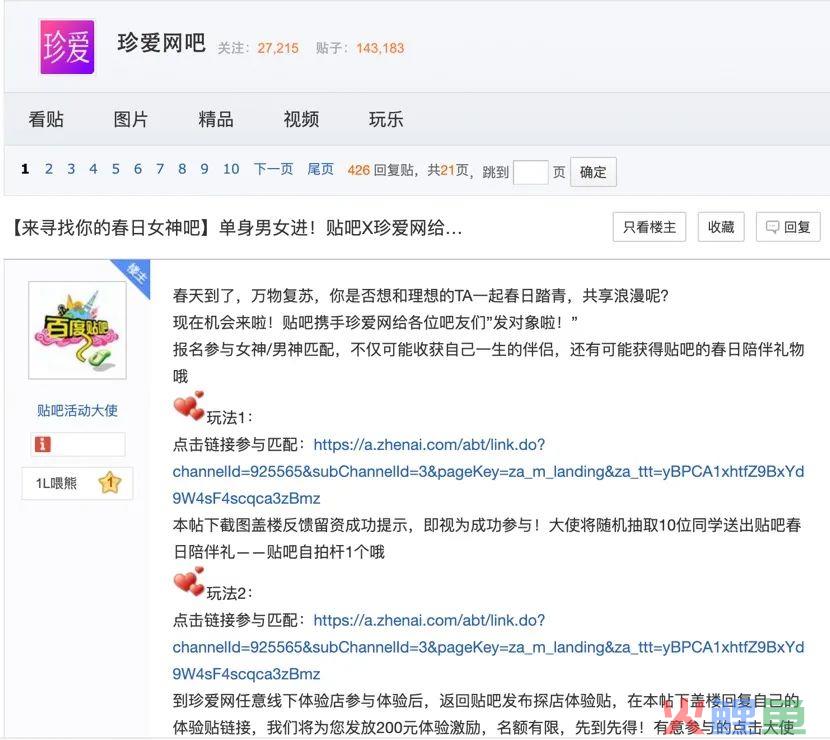Viewport: 830px width, 740px height.
Task: Click 尾页 last page link
Action: [x=320, y=169]
